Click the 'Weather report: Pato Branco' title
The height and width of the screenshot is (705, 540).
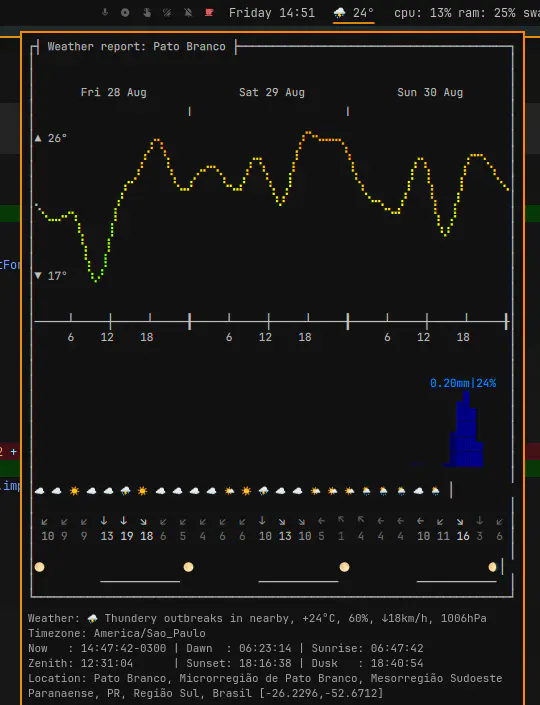tap(136, 46)
